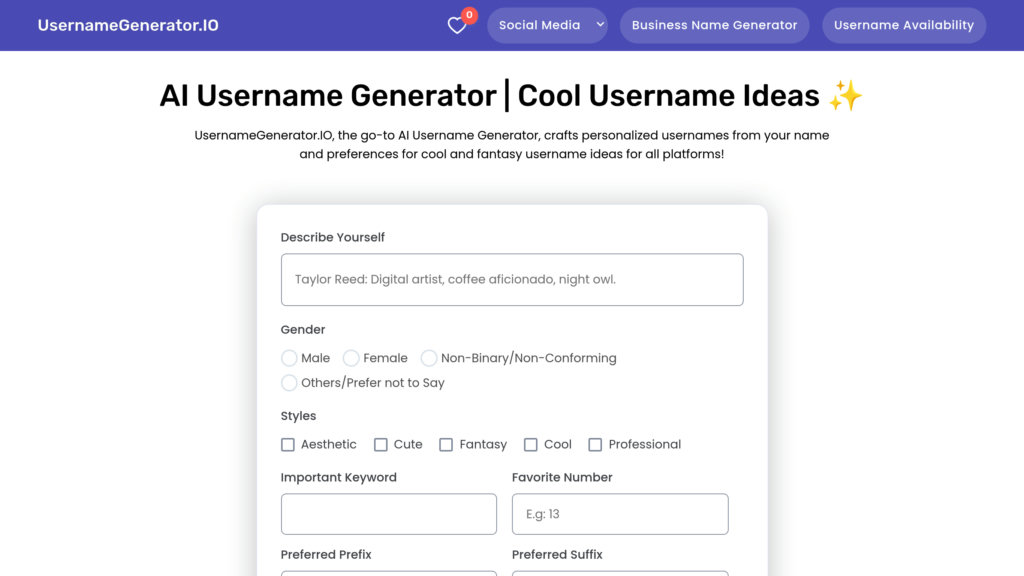
Task: Select the Cool style checkbox
Action: pyautogui.click(x=530, y=444)
